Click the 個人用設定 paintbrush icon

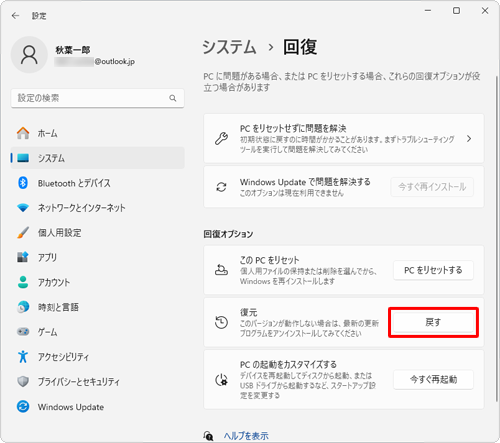pos(23,232)
